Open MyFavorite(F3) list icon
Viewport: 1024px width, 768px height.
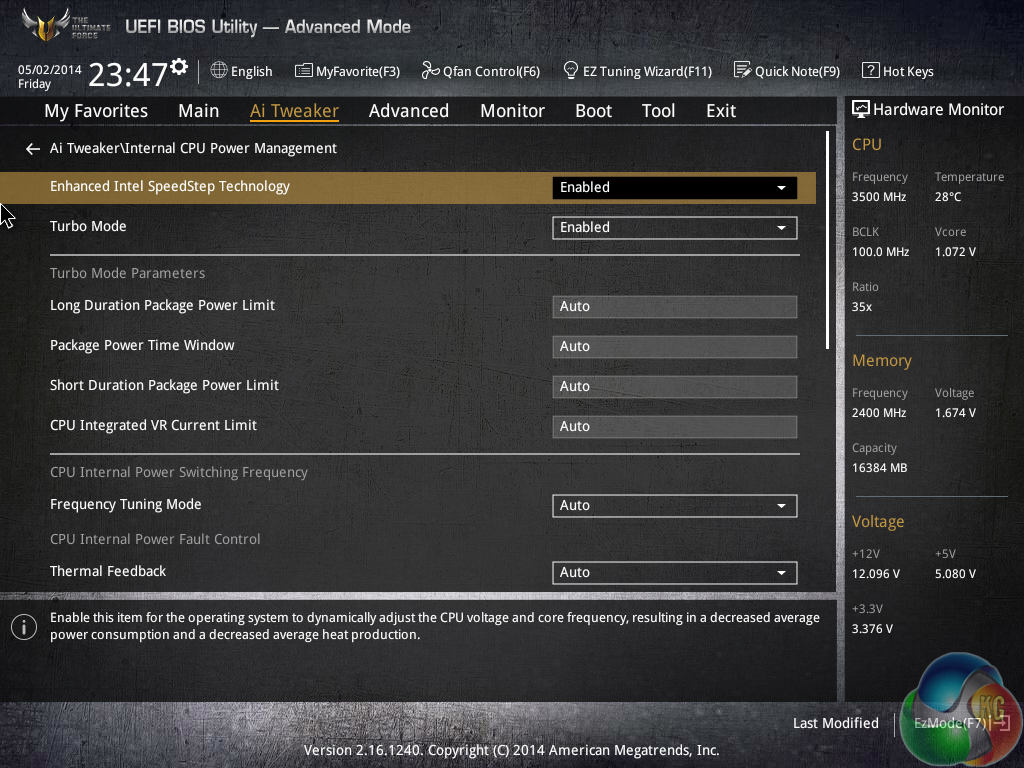pyautogui.click(x=303, y=71)
